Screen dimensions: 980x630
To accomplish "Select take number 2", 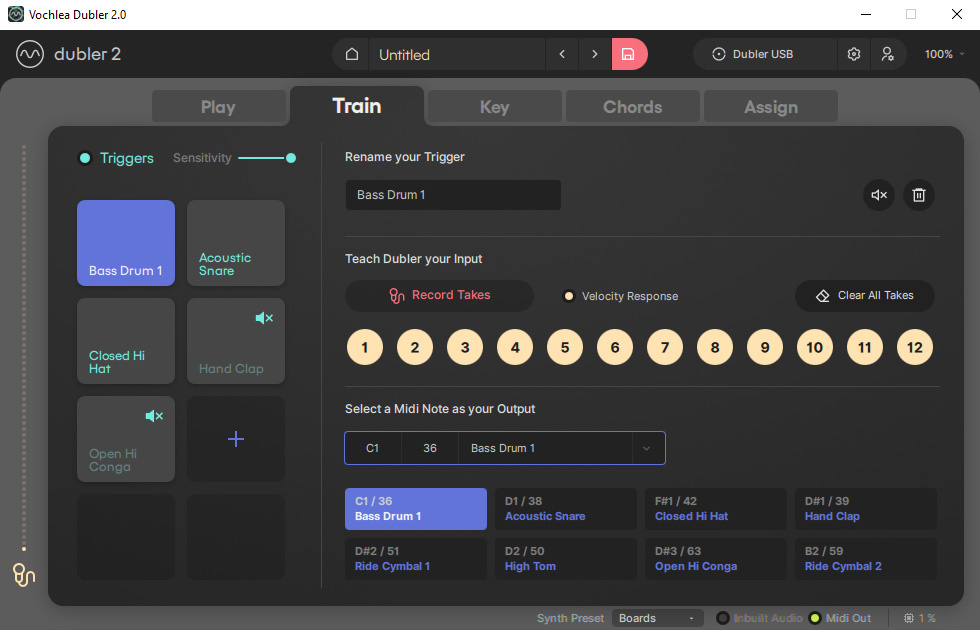I will pos(415,348).
